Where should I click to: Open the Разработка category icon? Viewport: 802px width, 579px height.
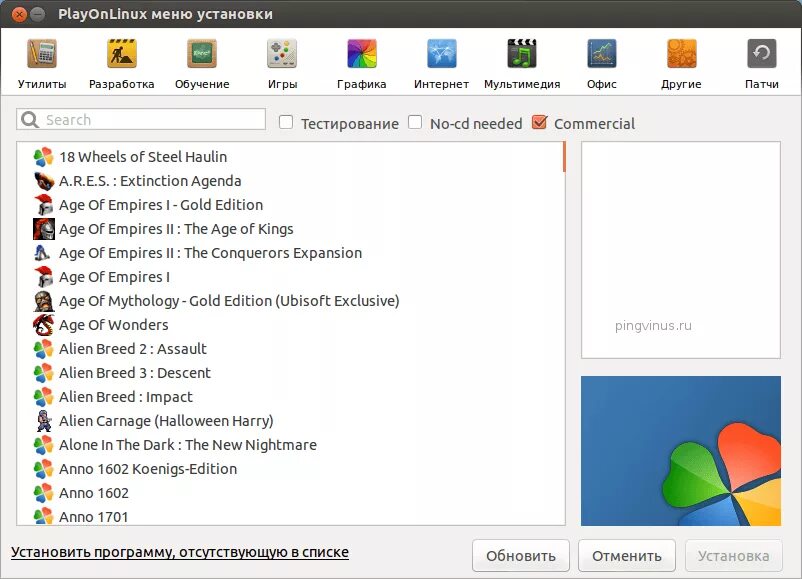click(x=122, y=53)
